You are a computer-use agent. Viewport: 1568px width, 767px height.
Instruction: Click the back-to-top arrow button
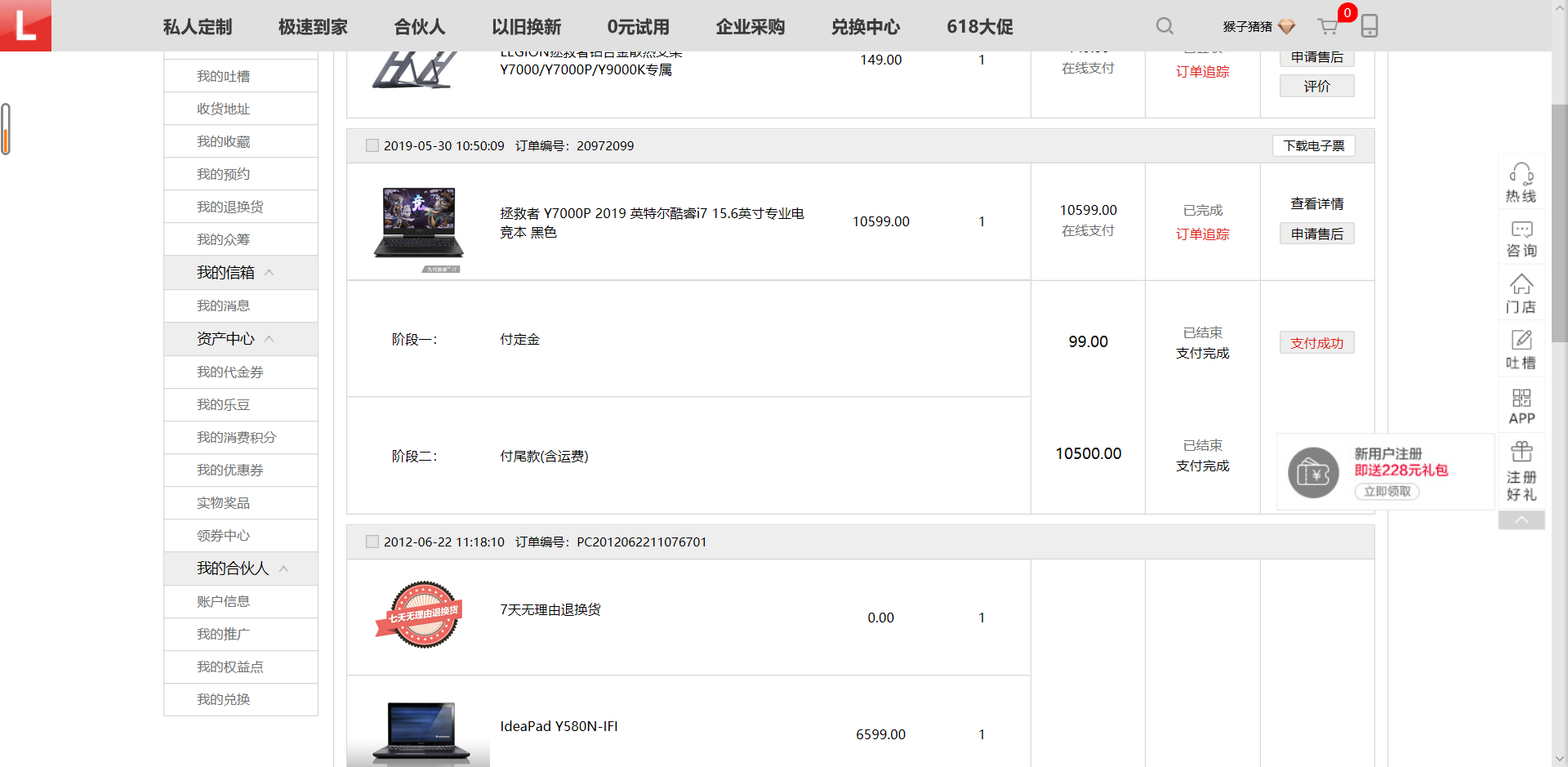click(1521, 520)
